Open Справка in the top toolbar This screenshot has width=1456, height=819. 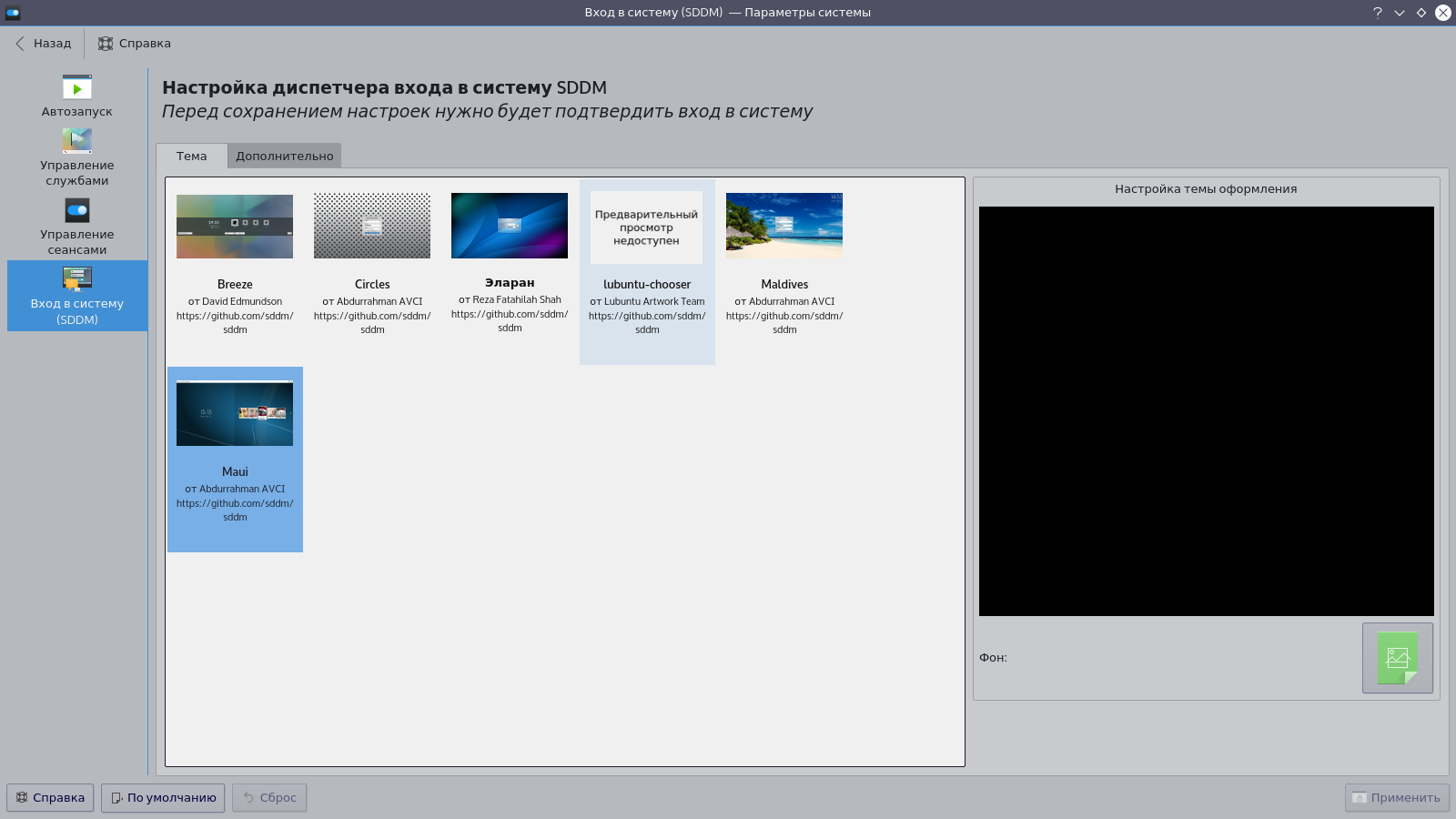(x=135, y=44)
